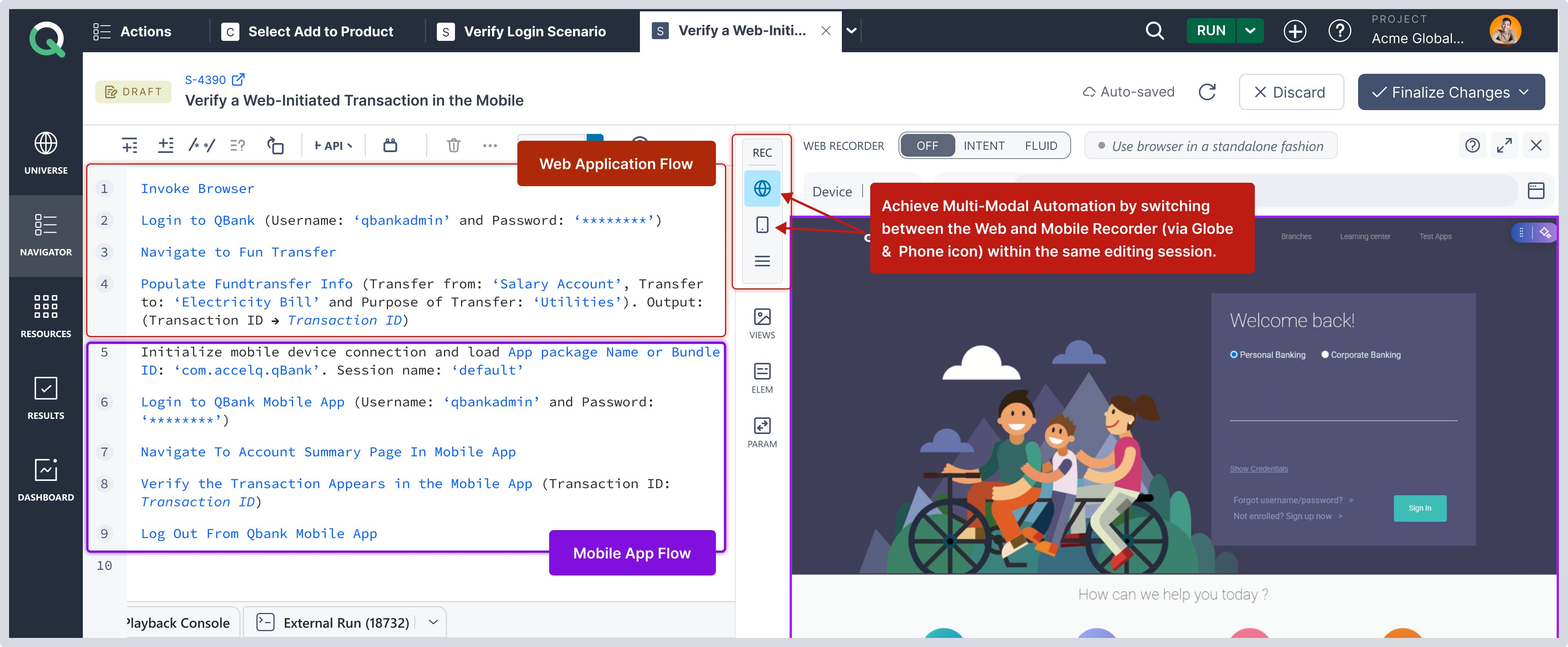This screenshot has height=647, width=1568.
Task: Close the Verify a Web-Initi... tab
Action: coord(826,31)
